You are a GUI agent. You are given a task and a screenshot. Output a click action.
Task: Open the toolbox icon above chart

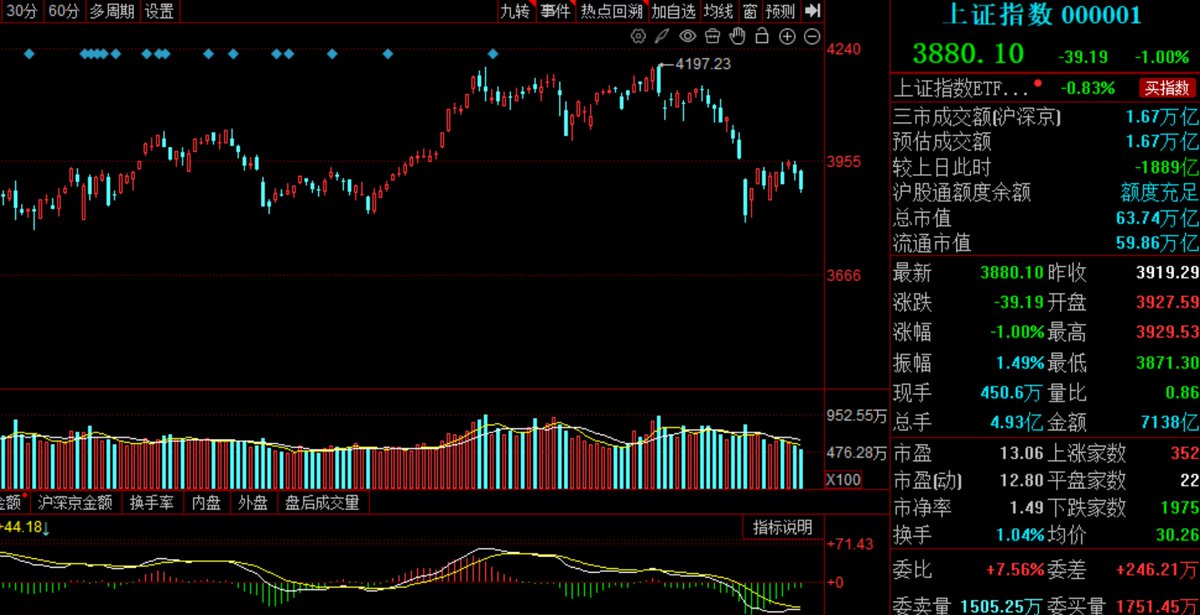coord(713,37)
